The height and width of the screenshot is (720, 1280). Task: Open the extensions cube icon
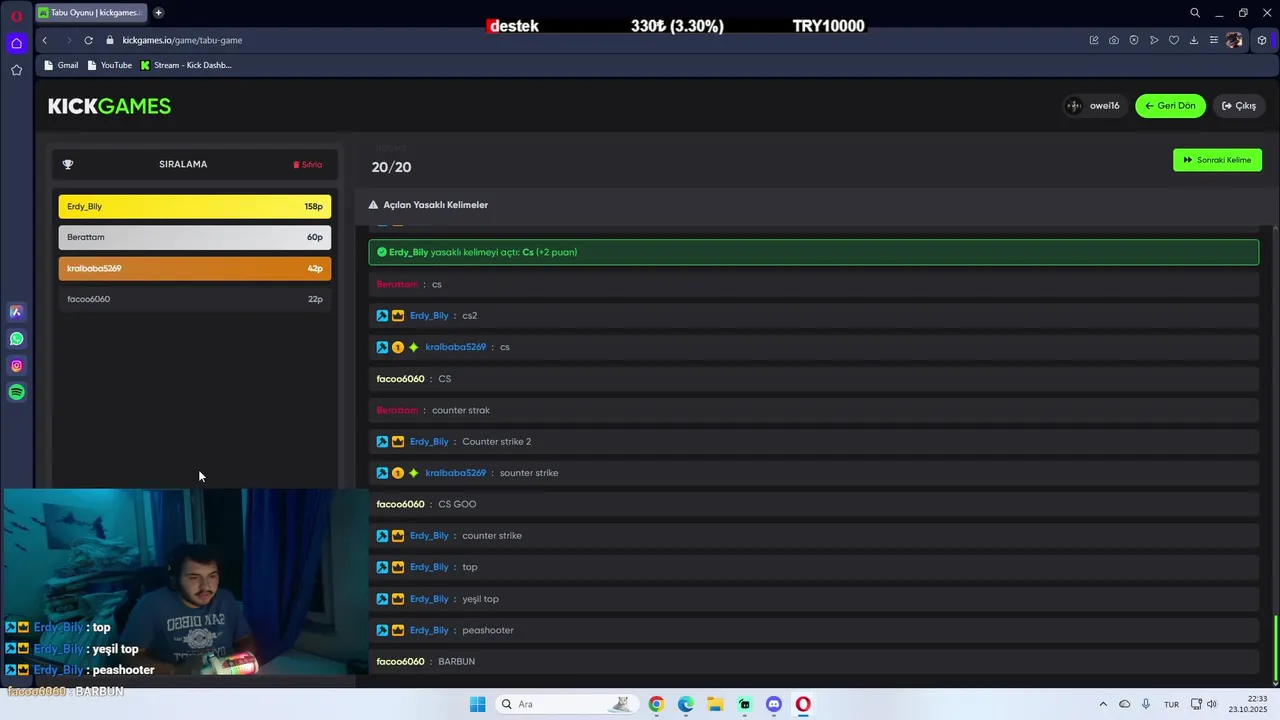tap(1262, 40)
